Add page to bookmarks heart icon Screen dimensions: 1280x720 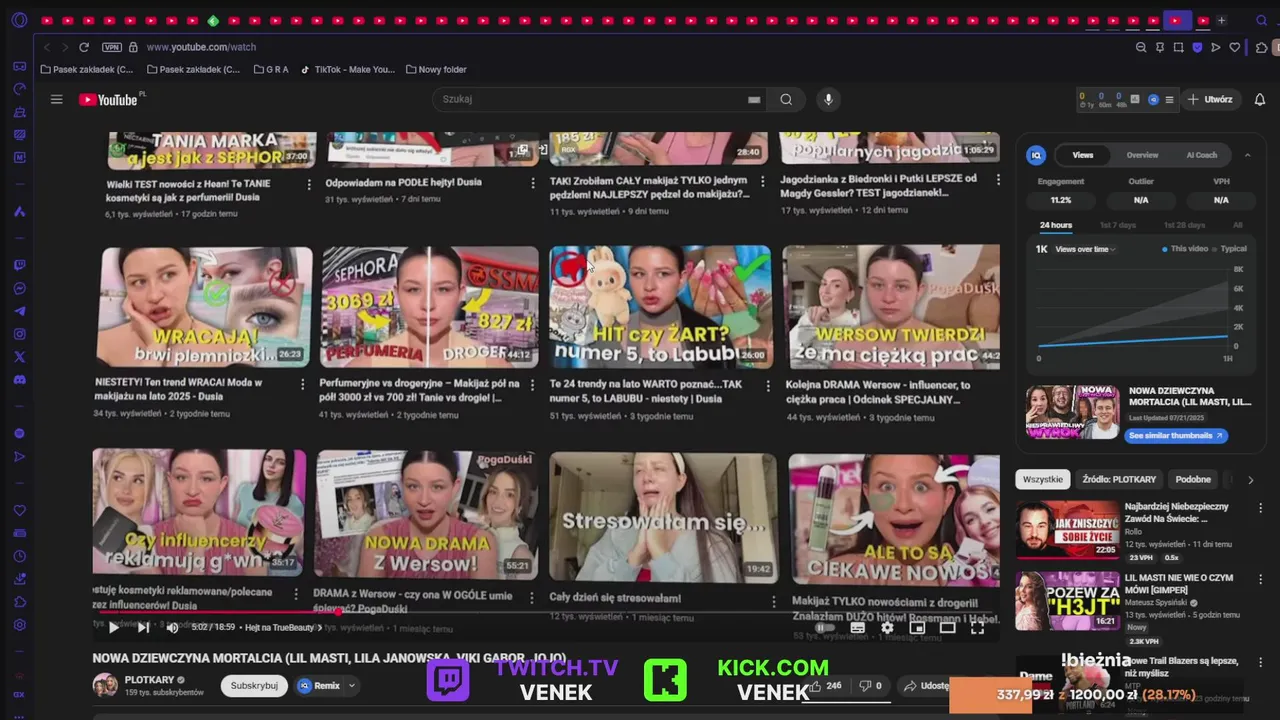tap(1235, 47)
